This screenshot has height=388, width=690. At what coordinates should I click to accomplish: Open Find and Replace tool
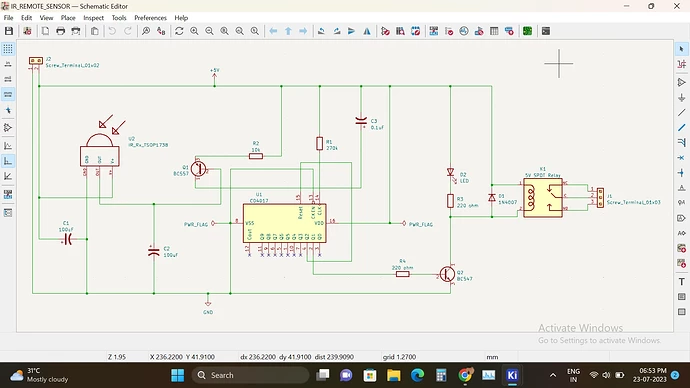[x=161, y=31]
